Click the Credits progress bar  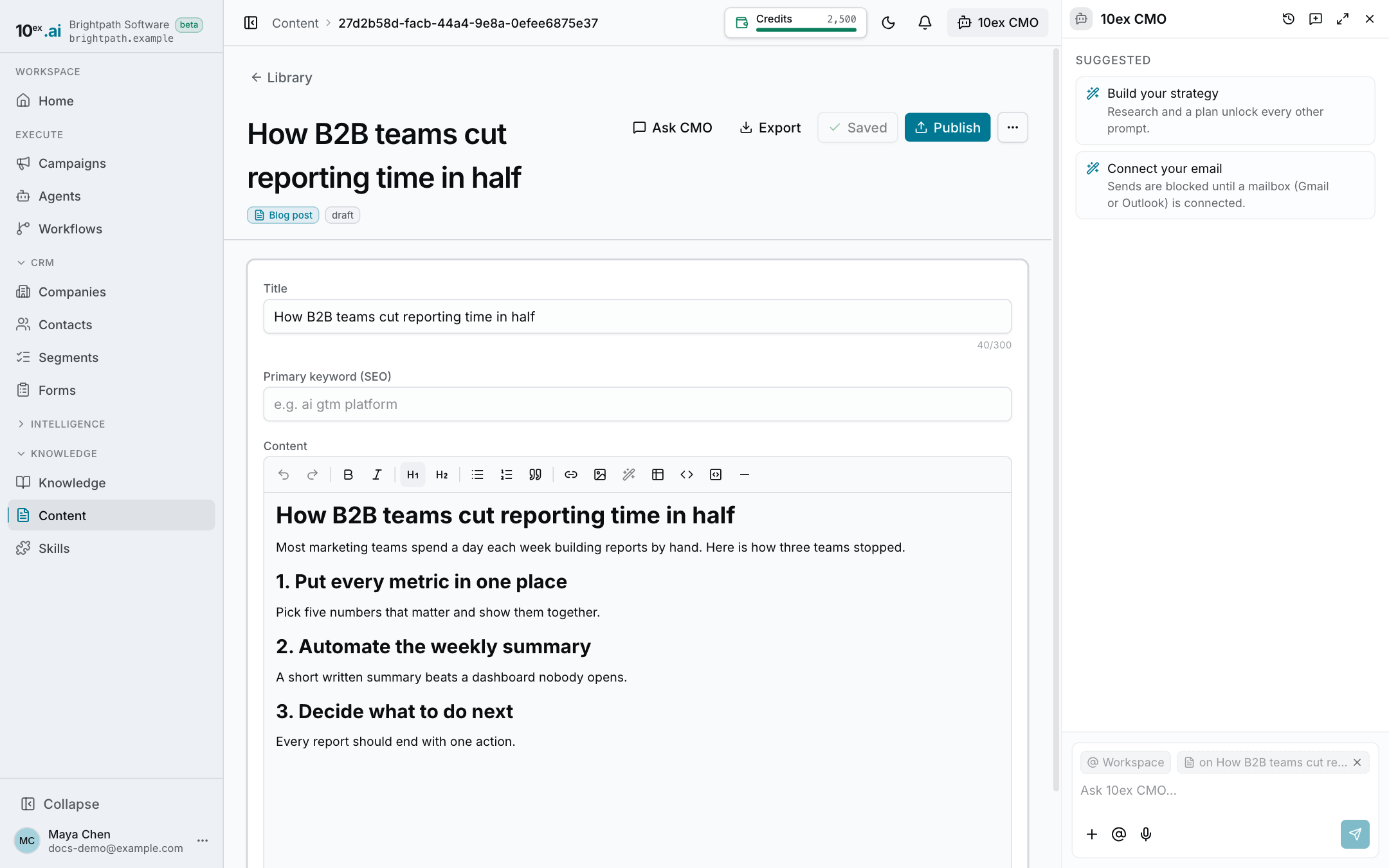pos(806,30)
